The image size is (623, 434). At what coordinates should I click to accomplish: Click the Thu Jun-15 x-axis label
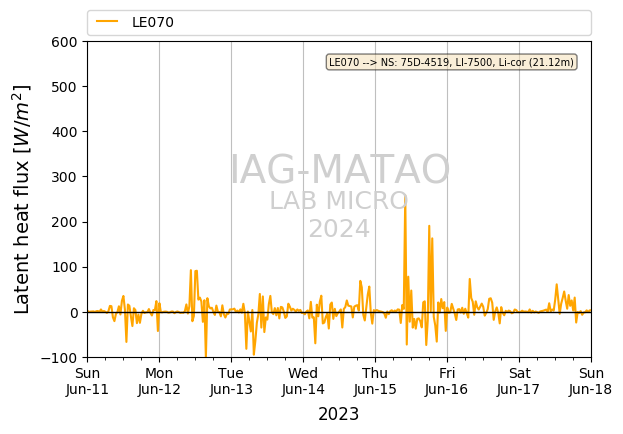(375, 381)
